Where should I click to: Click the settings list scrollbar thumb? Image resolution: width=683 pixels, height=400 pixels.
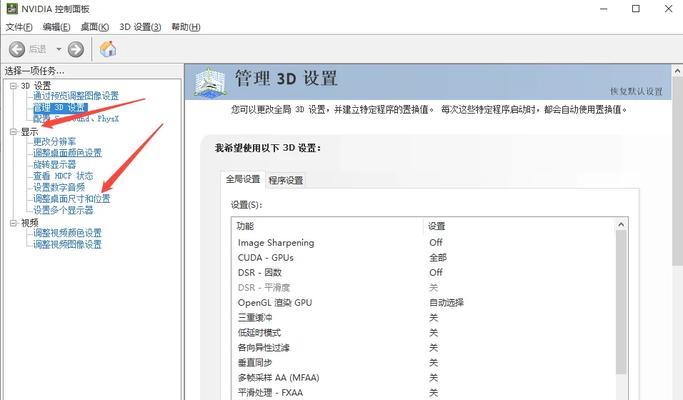click(x=621, y=302)
